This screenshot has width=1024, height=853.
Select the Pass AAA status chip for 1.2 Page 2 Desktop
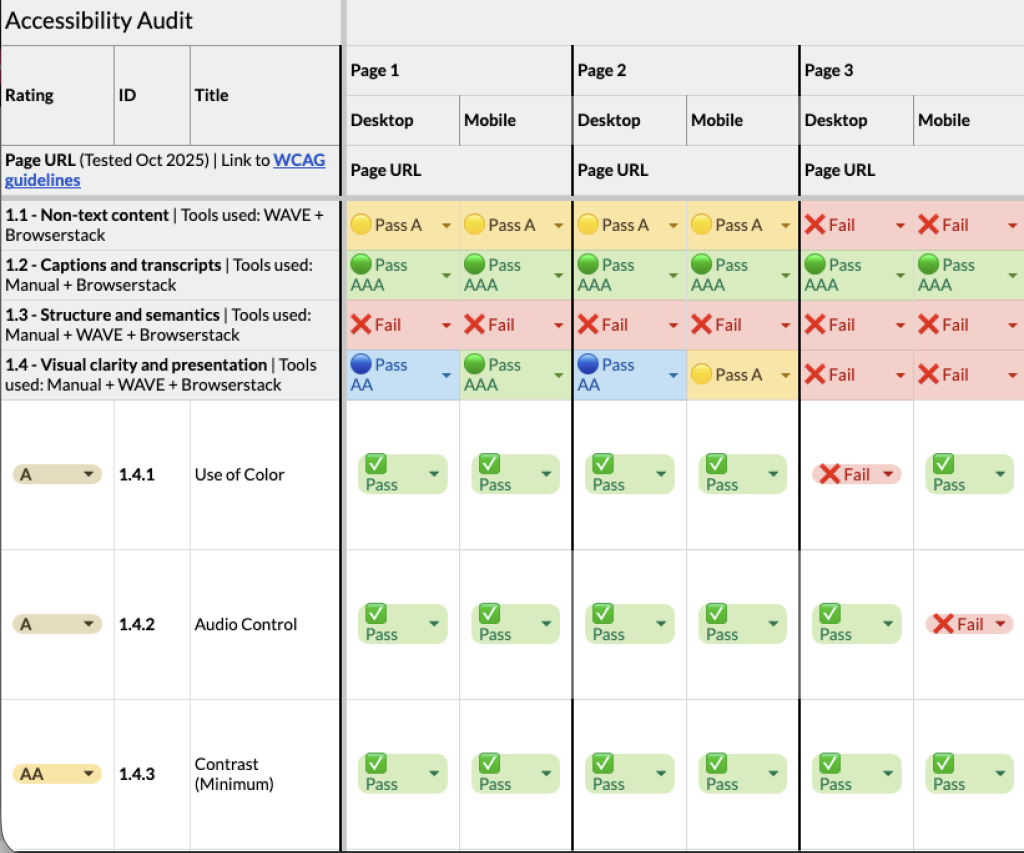(620, 274)
